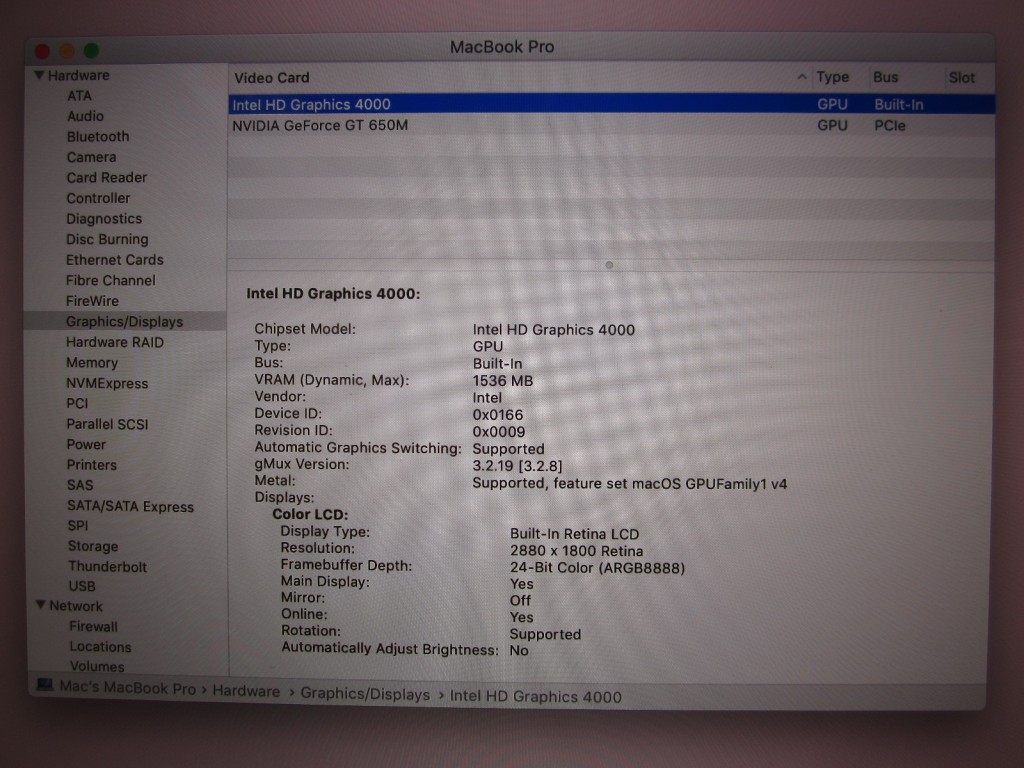The image size is (1024, 768).
Task: Click Hardware in the path bar
Action: [x=246, y=692]
